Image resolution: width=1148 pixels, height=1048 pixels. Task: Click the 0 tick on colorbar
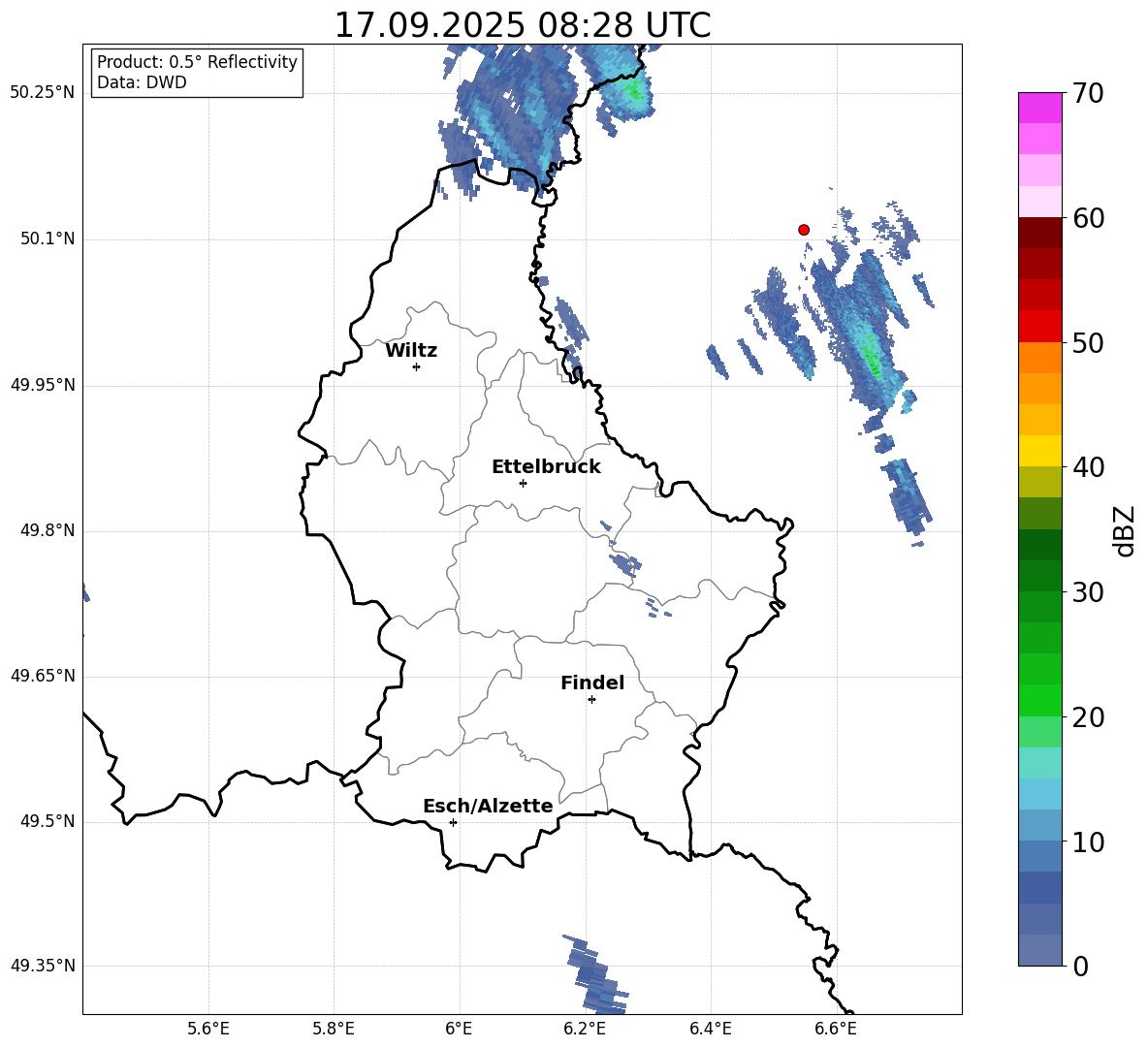pos(1080,967)
